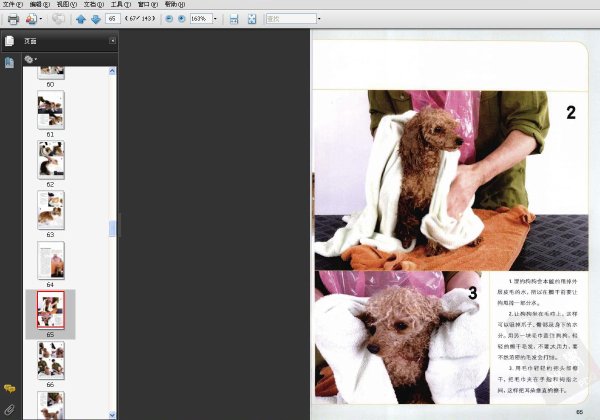Screen dimensions: 600x420
Task: Open the 工具 (Tools) menu
Action: (121, 4)
